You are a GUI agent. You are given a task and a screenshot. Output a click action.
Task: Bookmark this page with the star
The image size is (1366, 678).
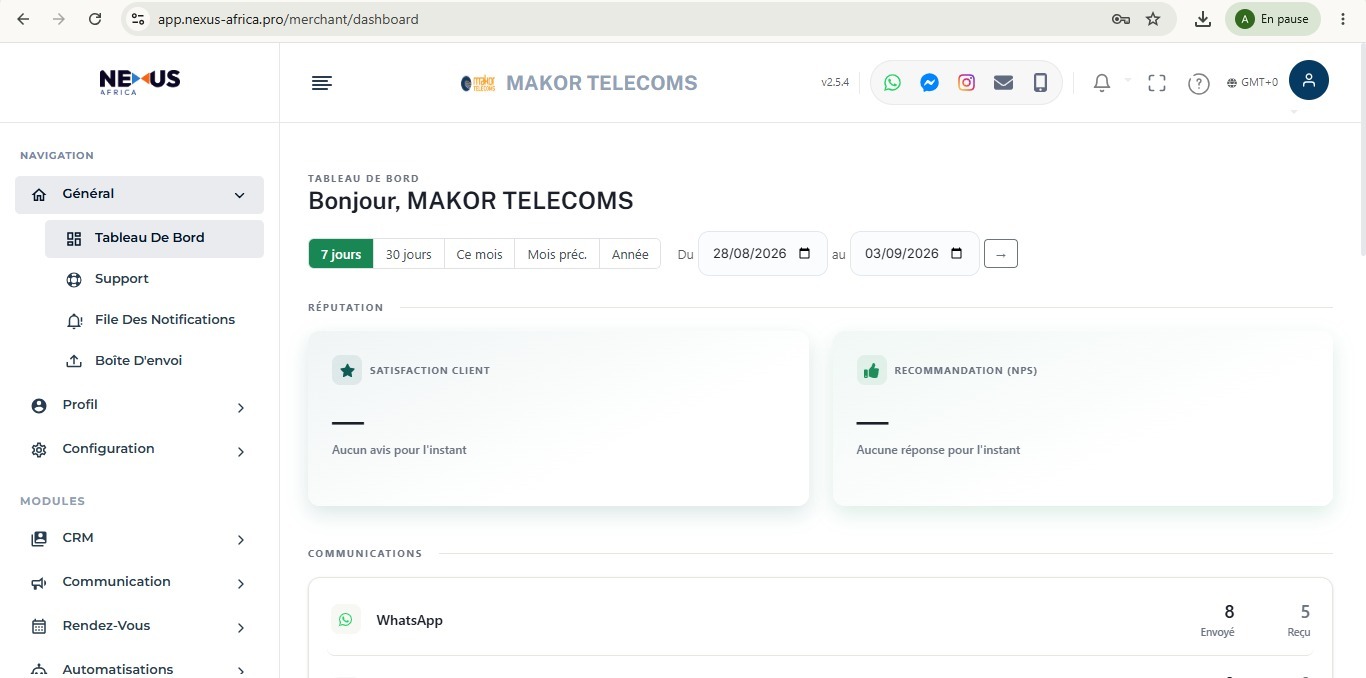point(1153,19)
